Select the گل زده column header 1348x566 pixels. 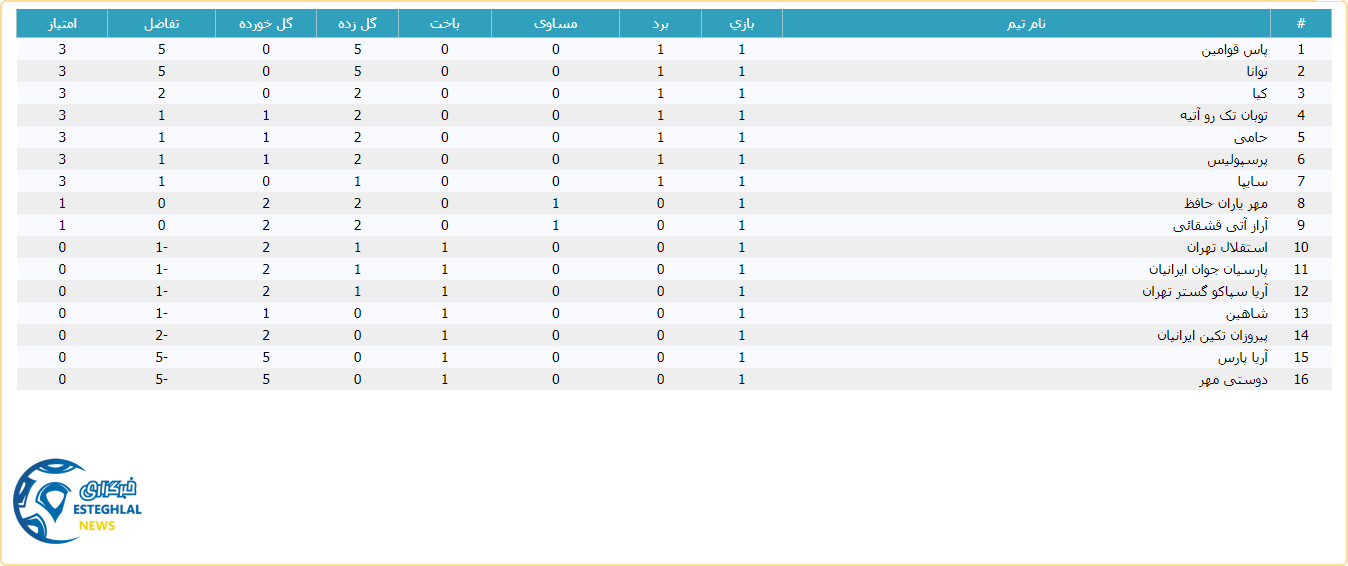(357, 23)
